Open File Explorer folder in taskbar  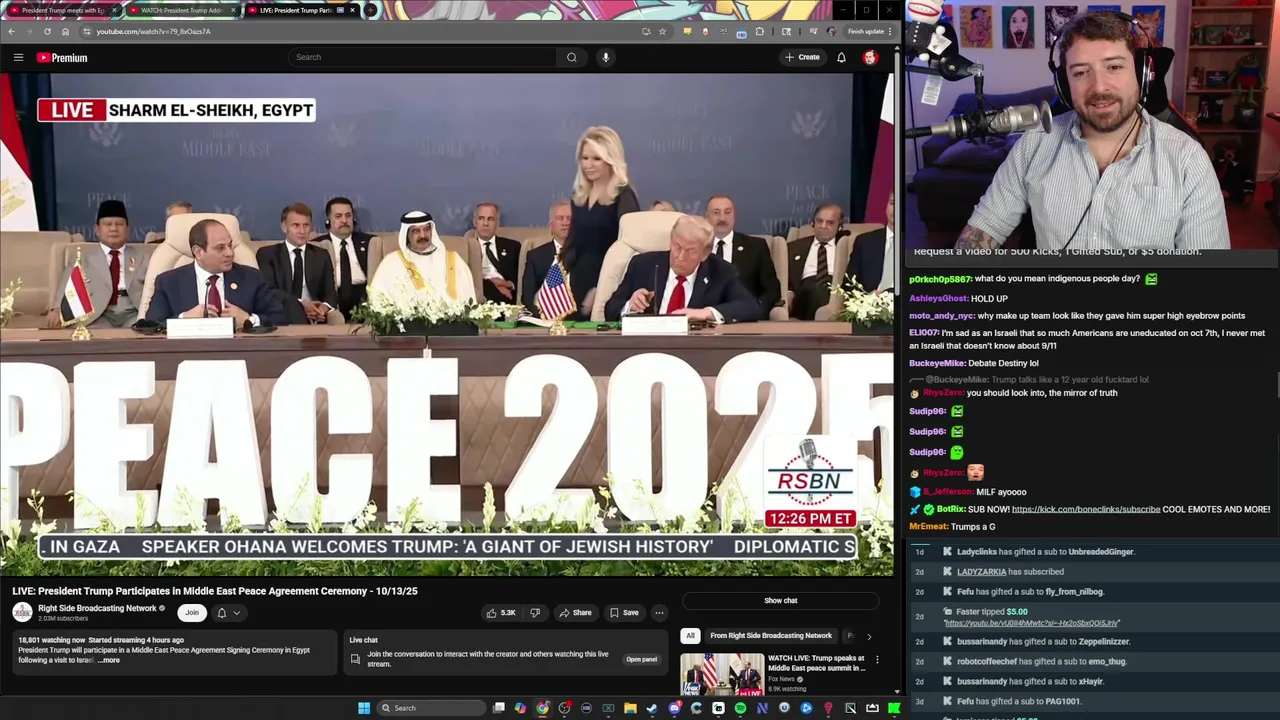(630, 708)
